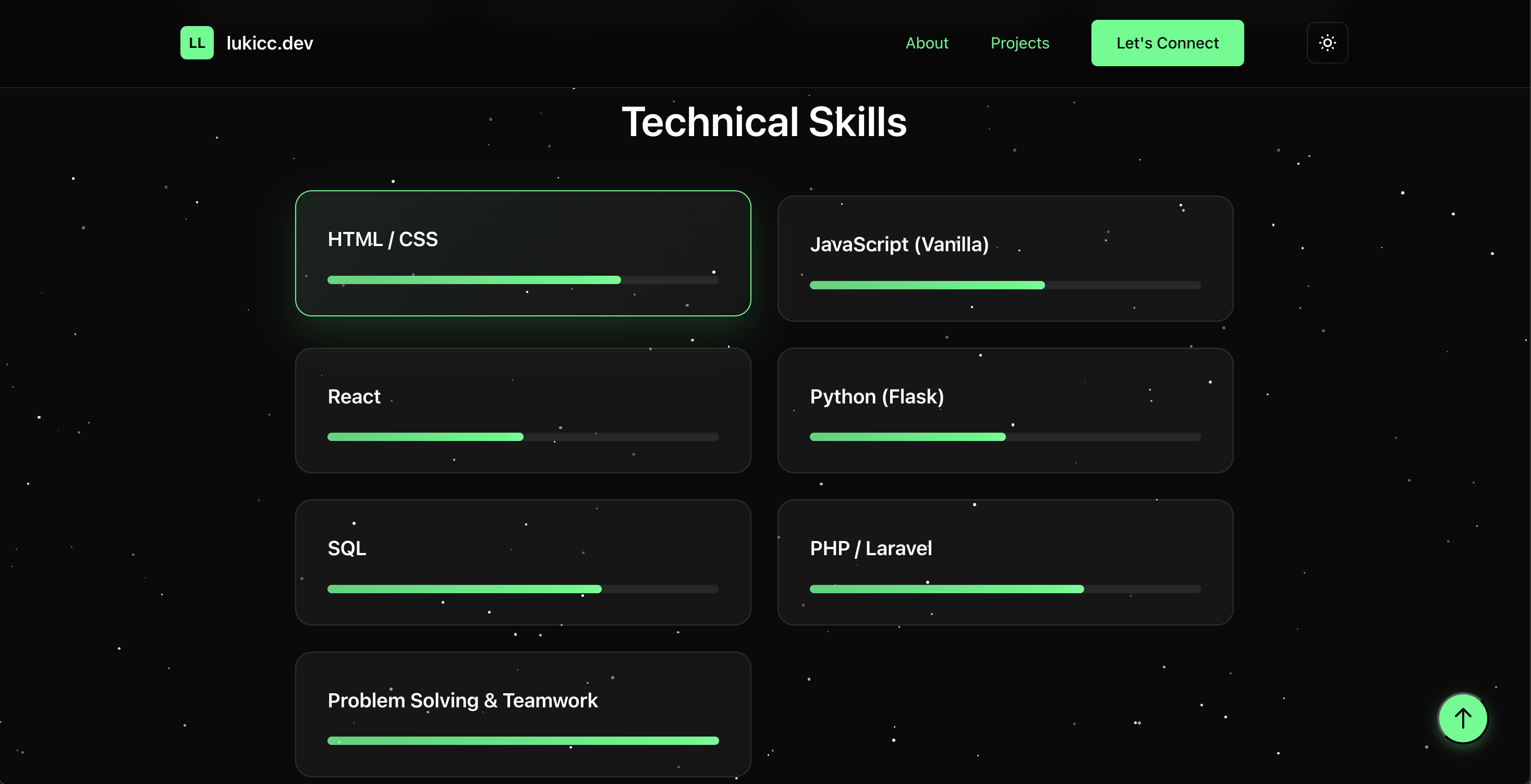1531x784 pixels.
Task: Select the SQL skill card
Action: point(523,562)
